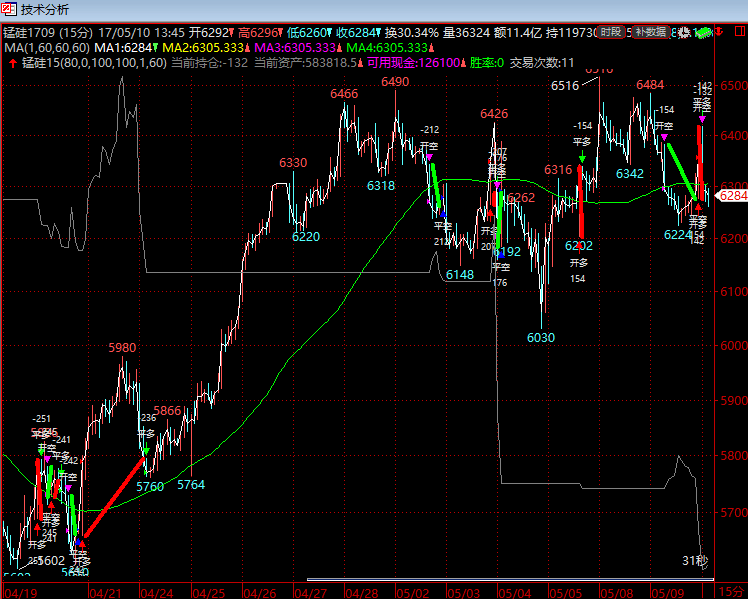Click the green chip icon in header
This screenshot has height=599, width=748.
(x=704, y=33)
